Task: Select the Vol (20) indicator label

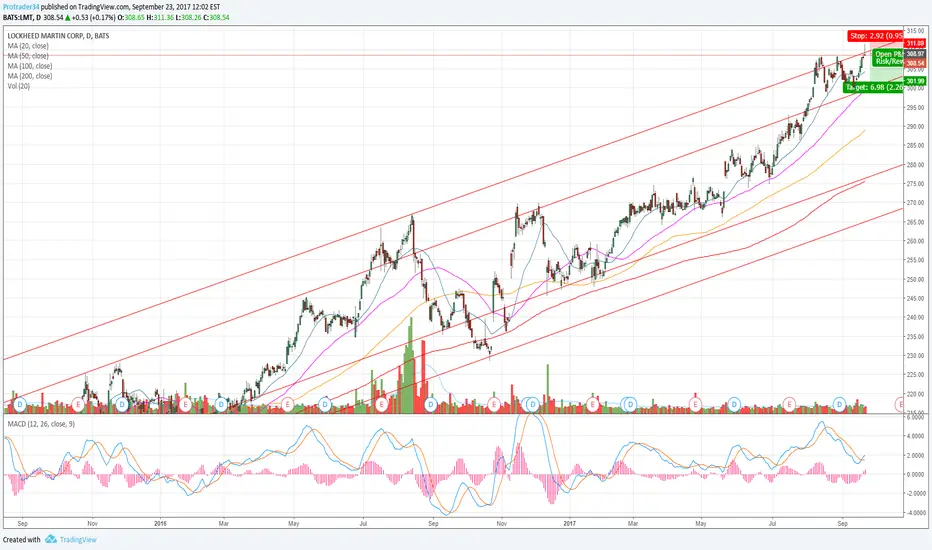Action: (18, 86)
